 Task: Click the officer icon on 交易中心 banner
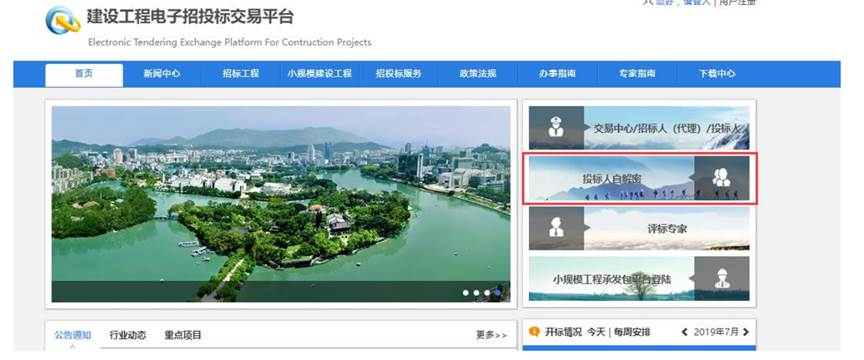(x=556, y=128)
